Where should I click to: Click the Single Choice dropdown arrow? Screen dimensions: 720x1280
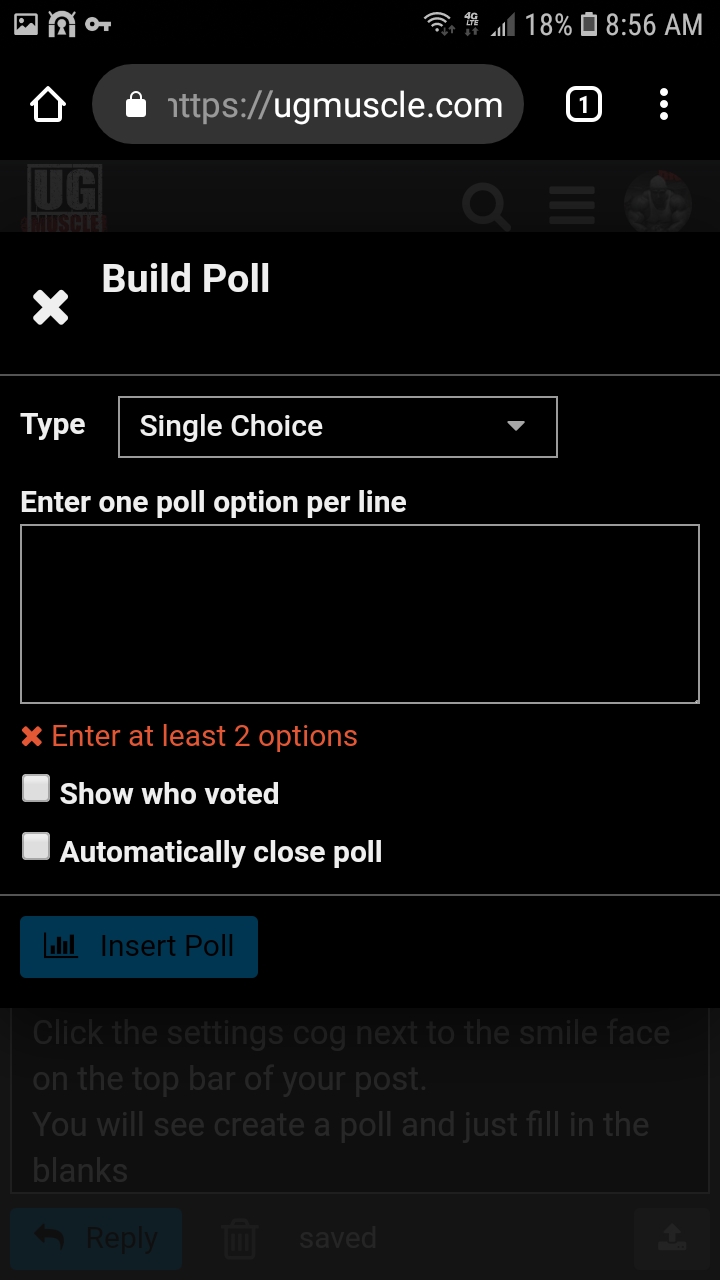pyautogui.click(x=516, y=427)
